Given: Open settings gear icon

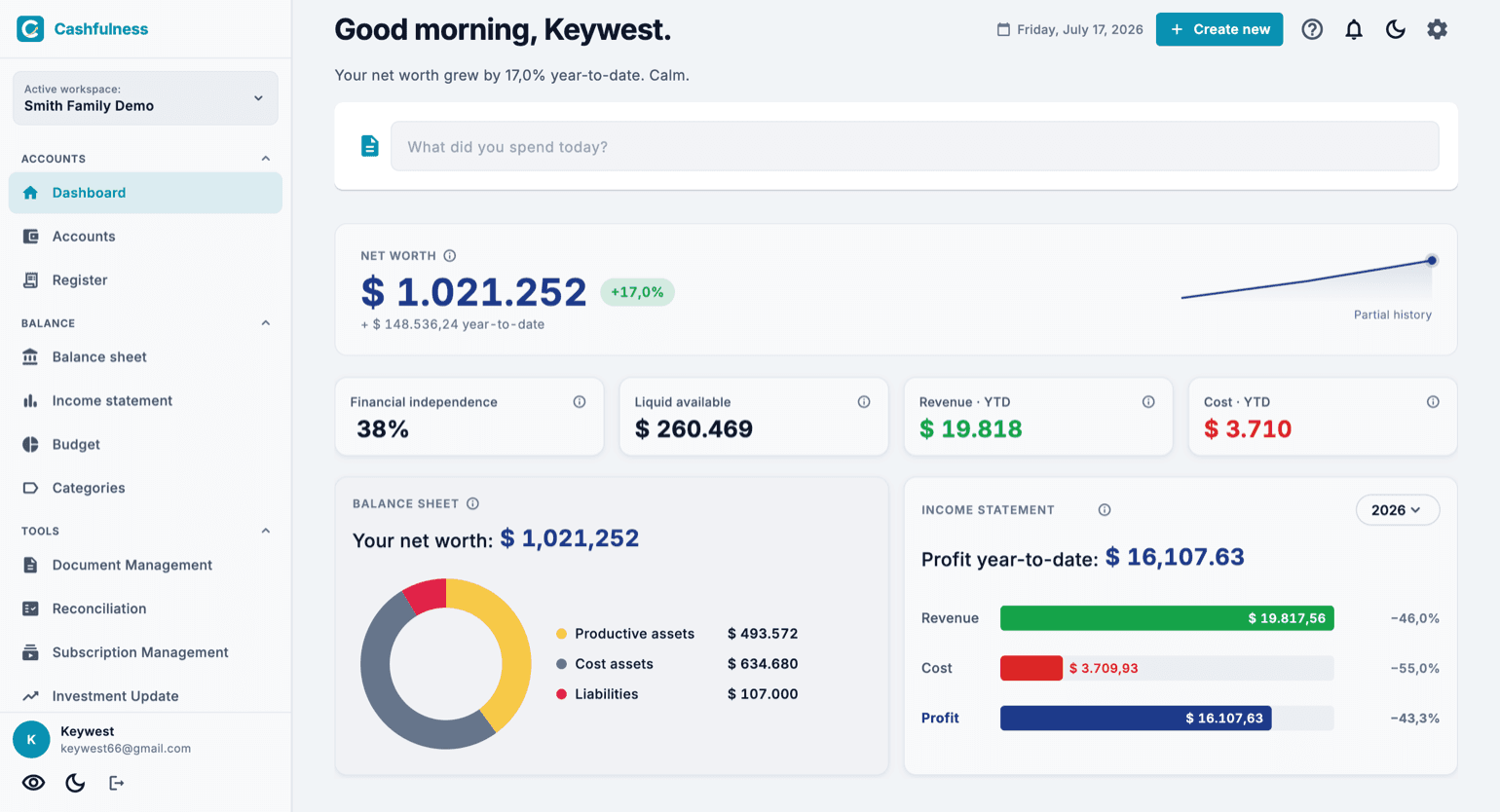Looking at the screenshot, I should click(x=1437, y=29).
